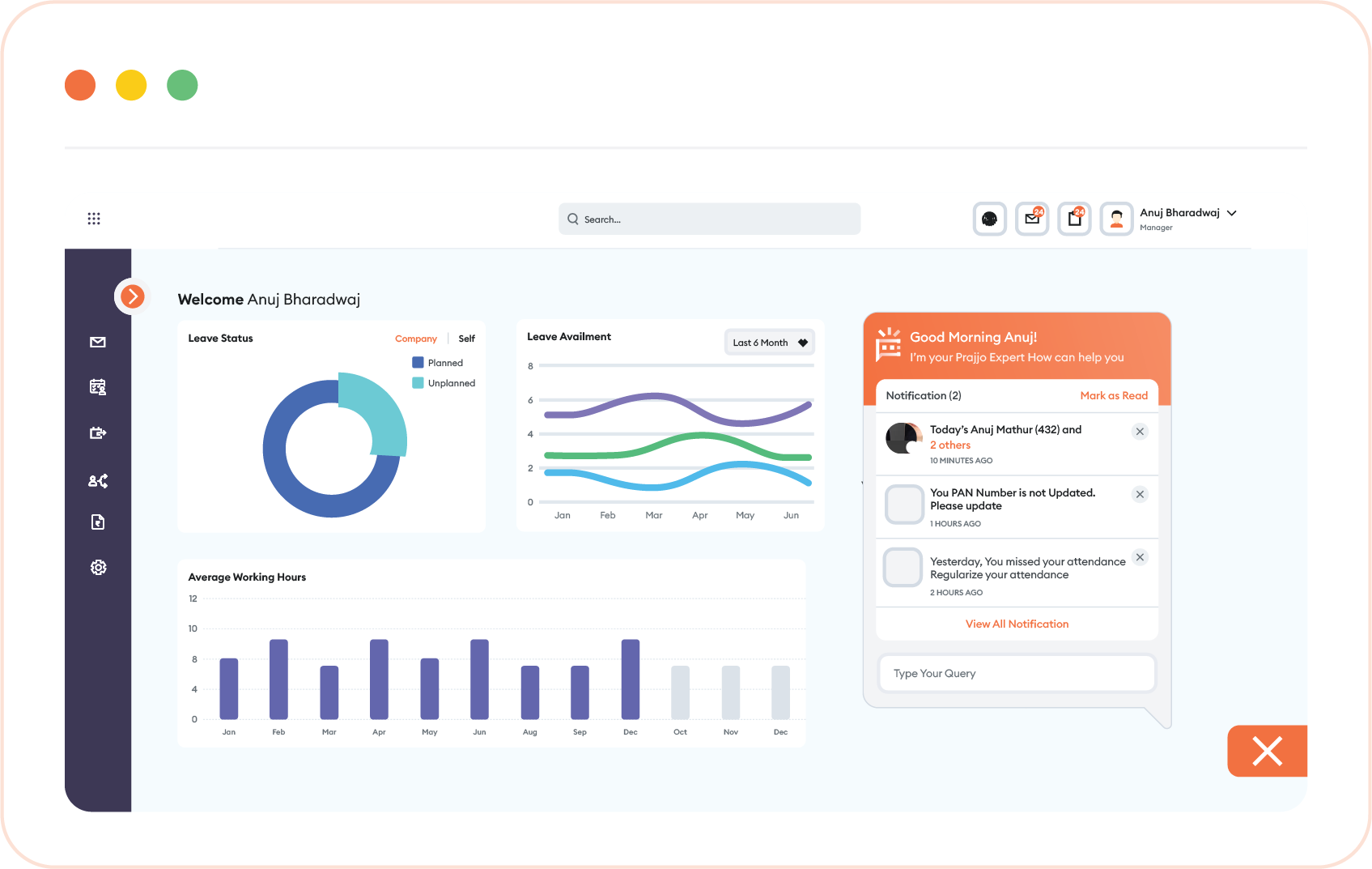Dismiss the missed attendance notification
1372x869 pixels.
[x=1140, y=557]
